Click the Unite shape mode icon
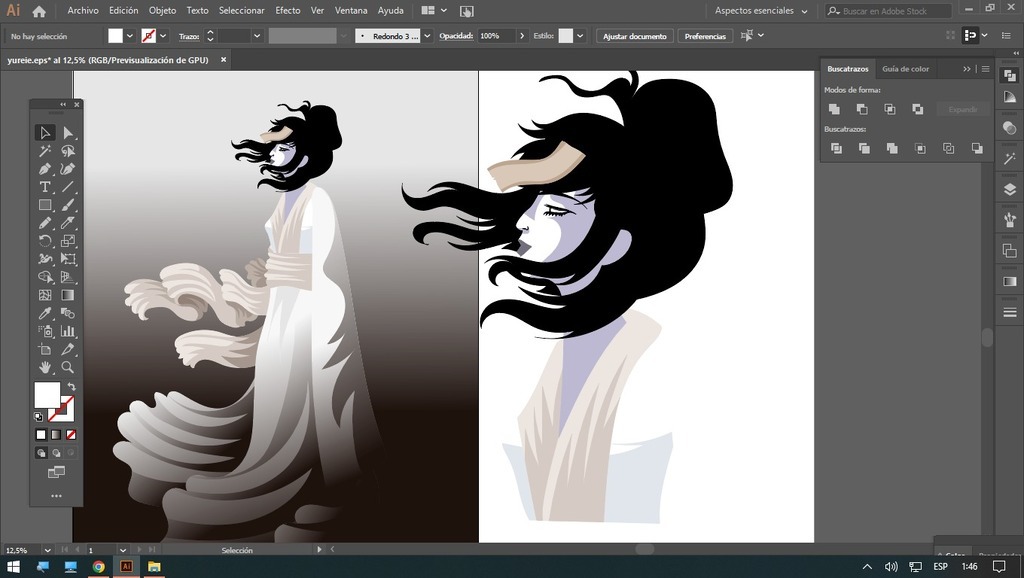The width and height of the screenshot is (1024, 578). coord(834,109)
